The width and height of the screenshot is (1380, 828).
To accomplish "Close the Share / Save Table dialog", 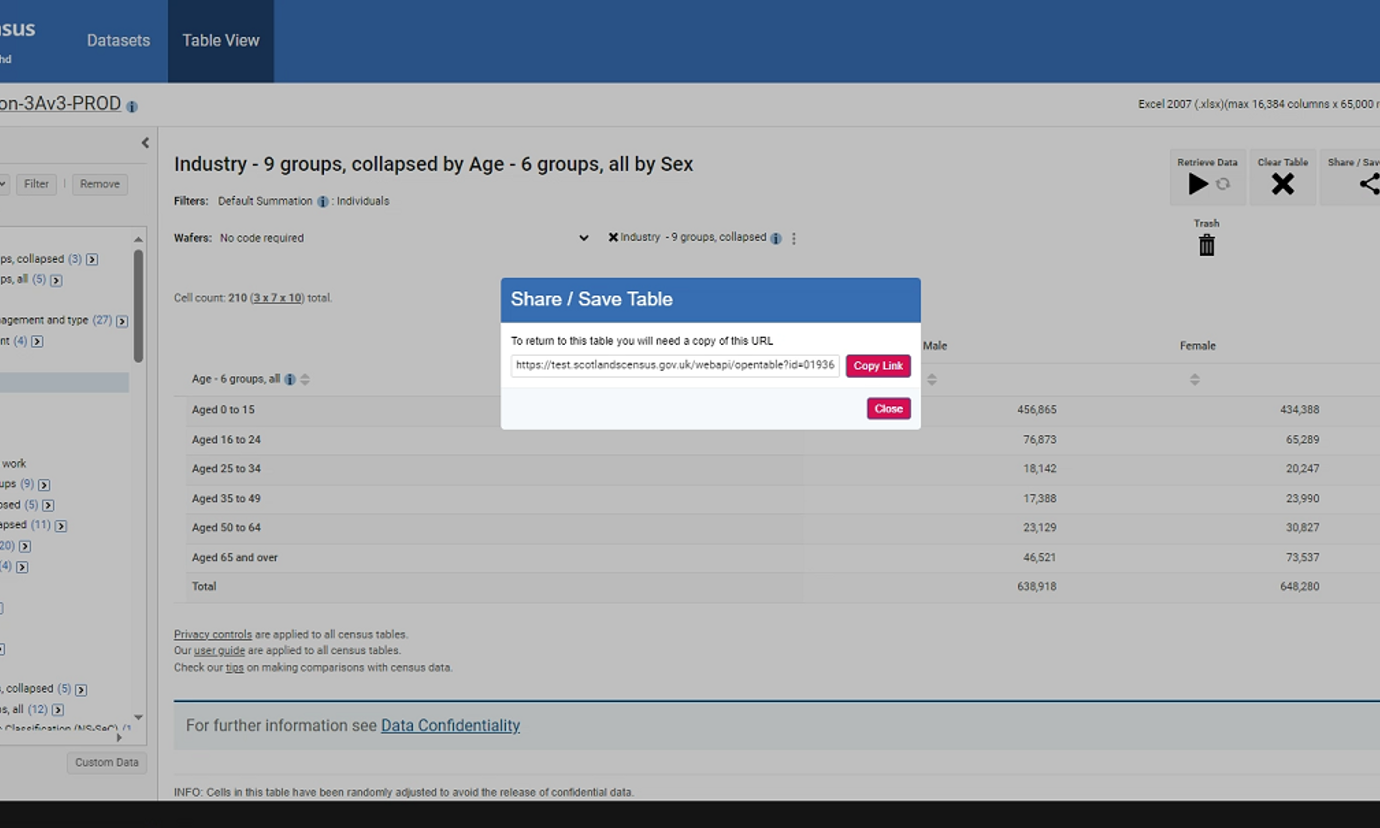I will [888, 409].
